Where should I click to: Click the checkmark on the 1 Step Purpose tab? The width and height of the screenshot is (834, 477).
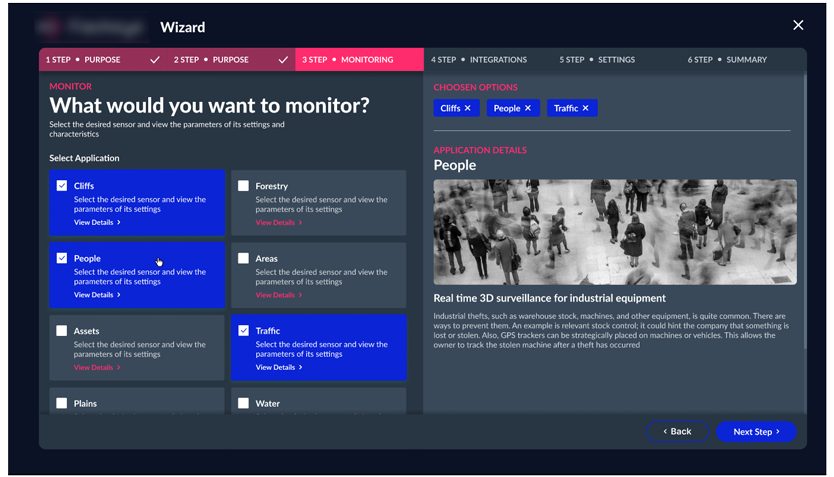[x=154, y=60]
